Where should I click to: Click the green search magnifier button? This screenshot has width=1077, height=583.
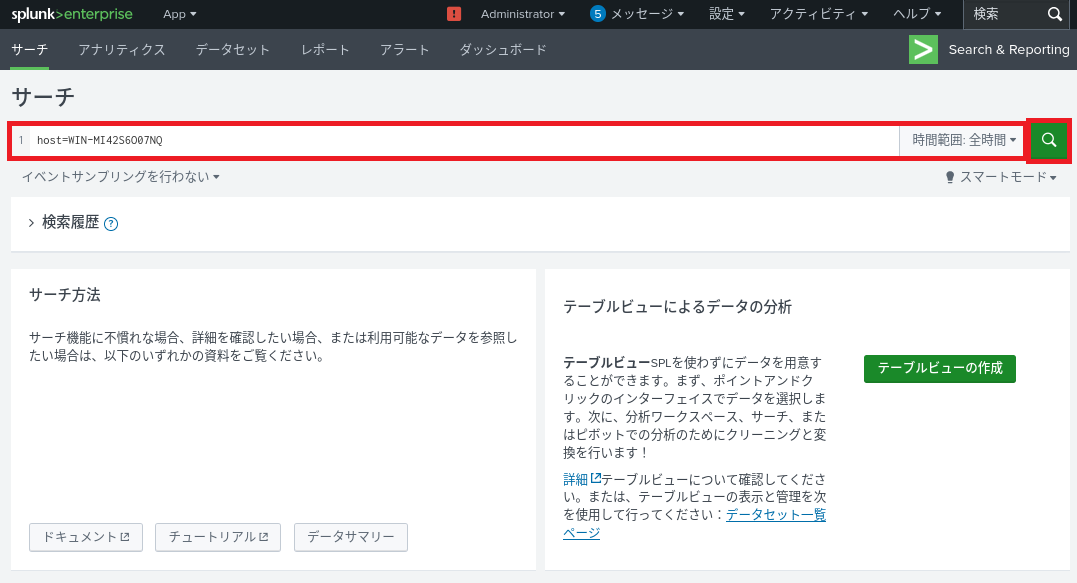coord(1048,141)
